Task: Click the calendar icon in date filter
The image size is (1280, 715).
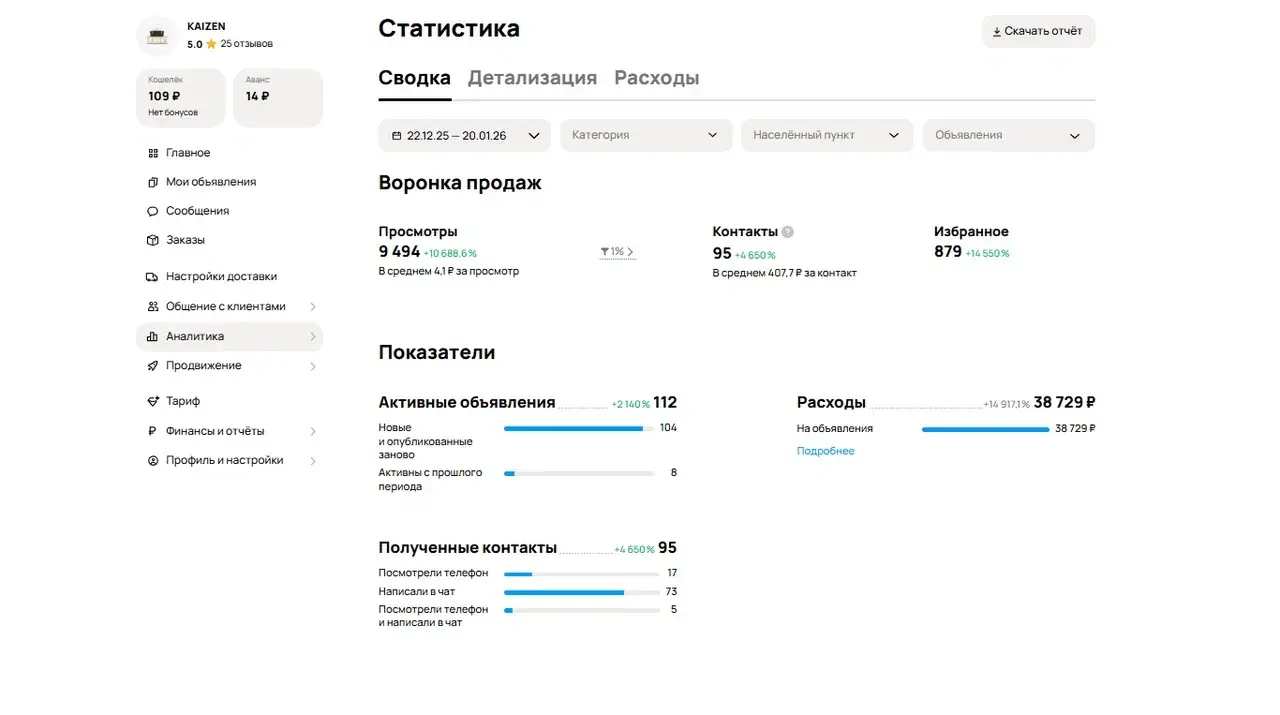Action: 397,136
